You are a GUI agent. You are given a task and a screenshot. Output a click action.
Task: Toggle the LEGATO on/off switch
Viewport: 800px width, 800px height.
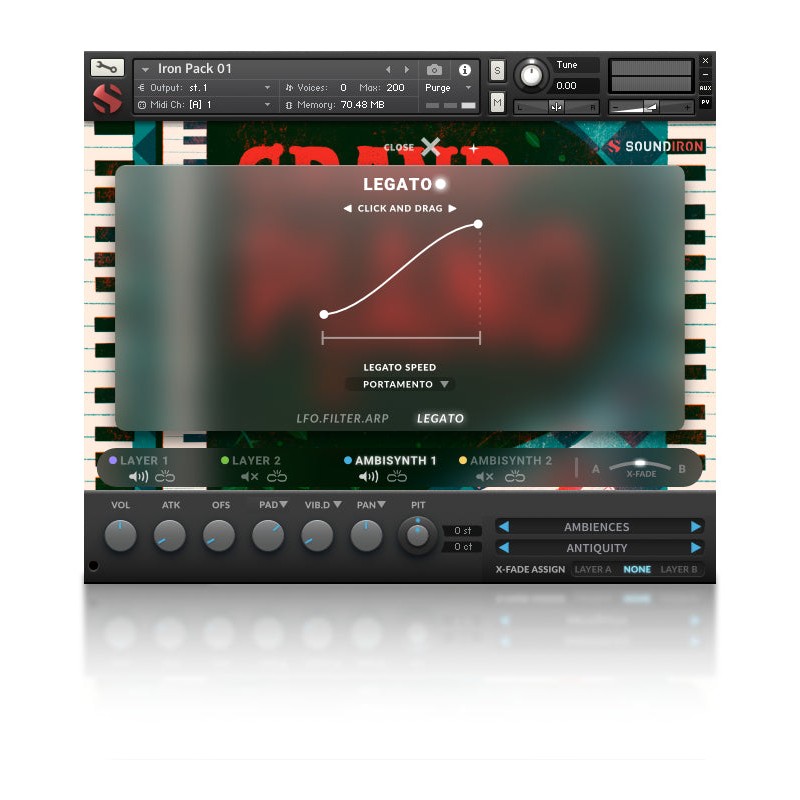pos(441,183)
